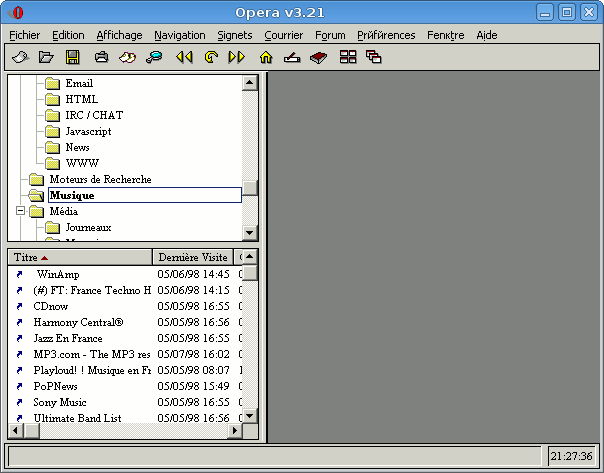Select the IRC / CHAT folder
This screenshot has width=604, height=473.
tap(94, 116)
